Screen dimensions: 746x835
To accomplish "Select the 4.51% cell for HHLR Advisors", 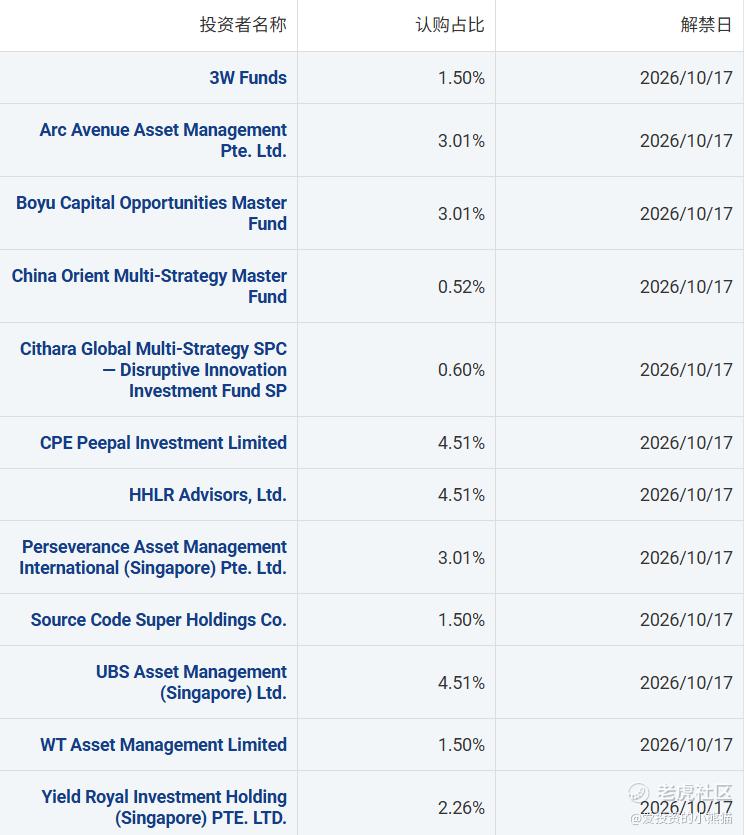I will point(461,495).
